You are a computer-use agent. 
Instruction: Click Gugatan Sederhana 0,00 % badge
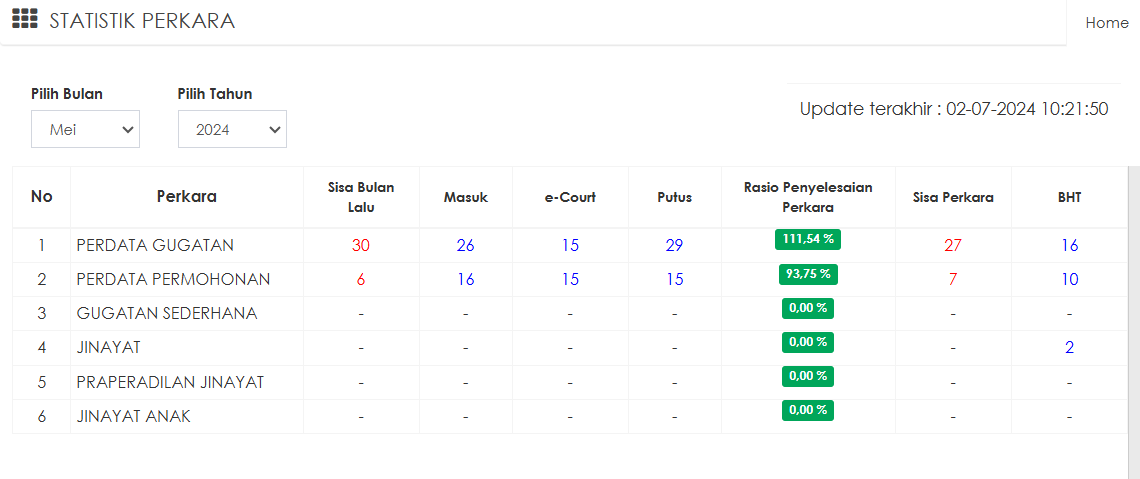tap(807, 308)
